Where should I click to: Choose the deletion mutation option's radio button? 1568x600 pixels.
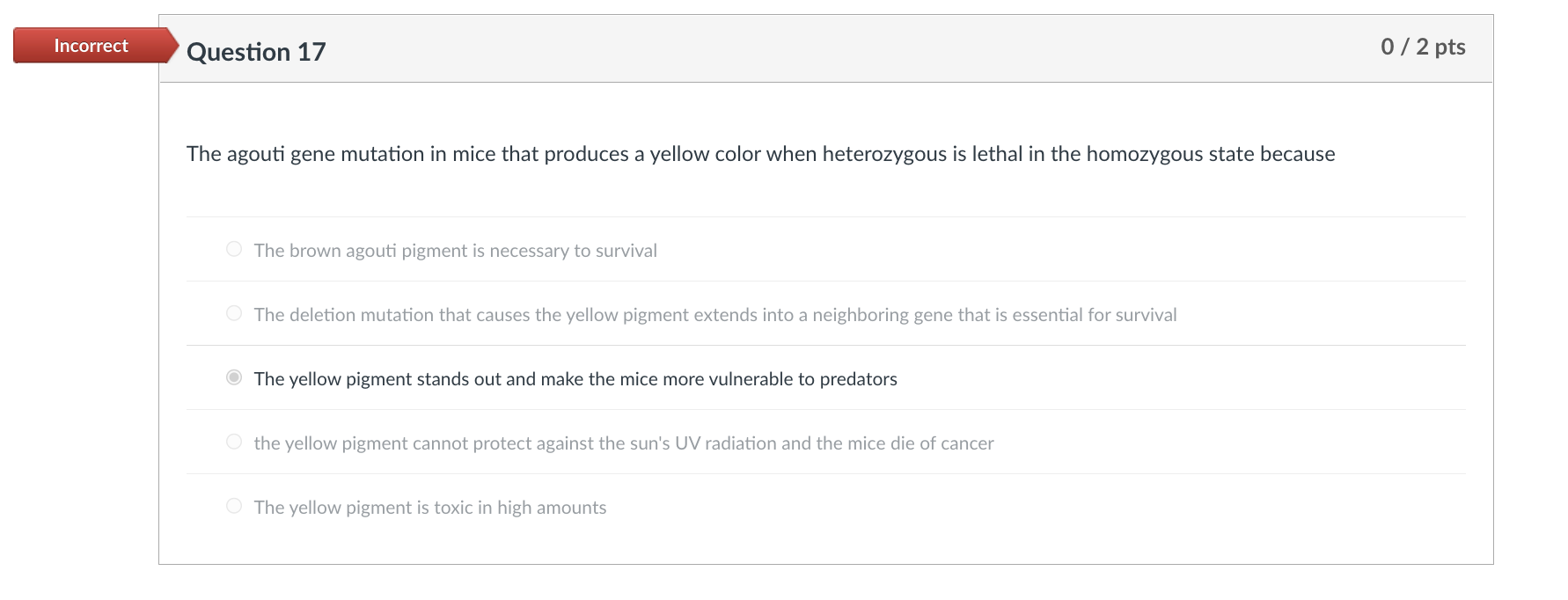[234, 313]
